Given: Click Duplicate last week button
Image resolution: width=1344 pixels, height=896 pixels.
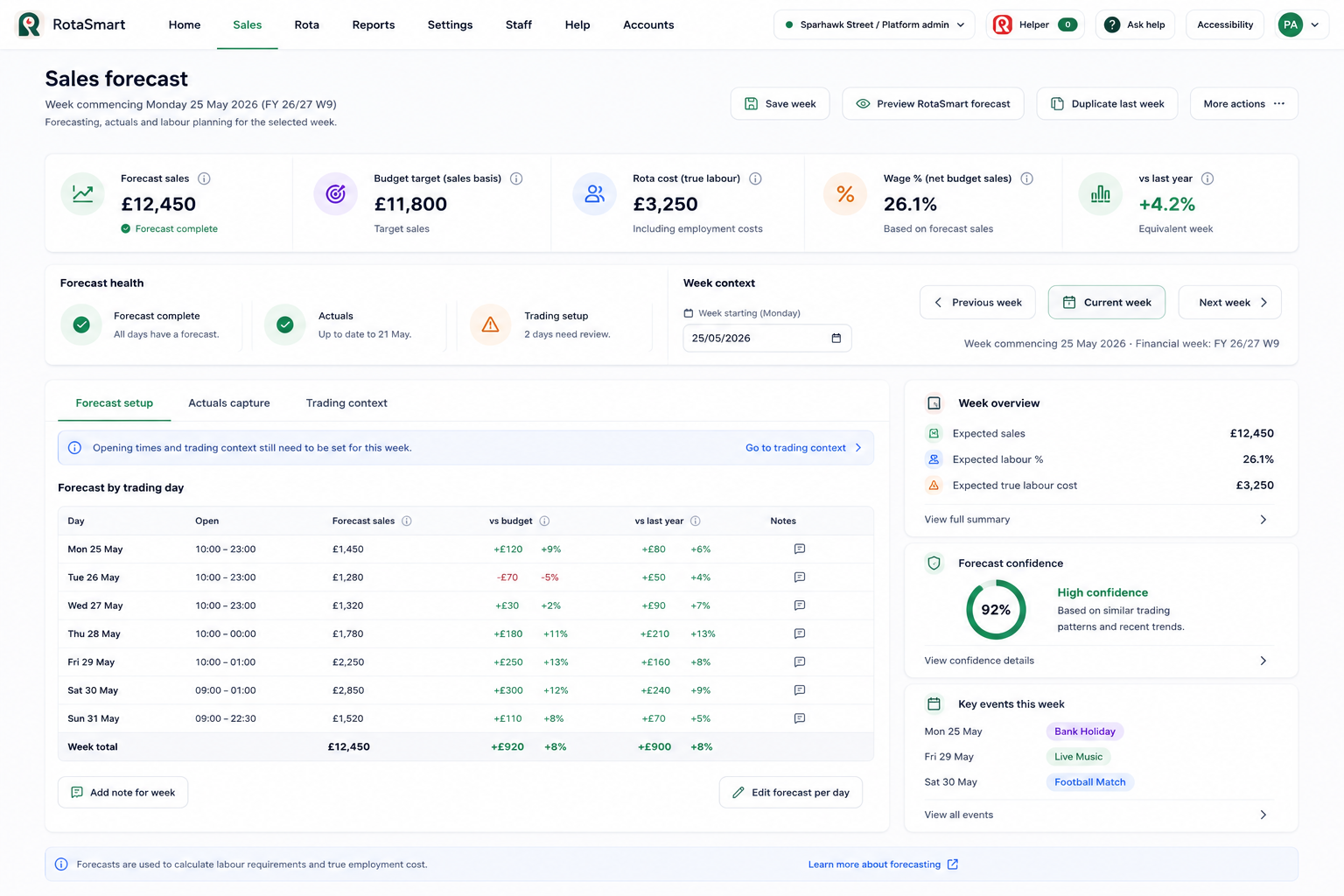Looking at the screenshot, I should coord(1107,103).
